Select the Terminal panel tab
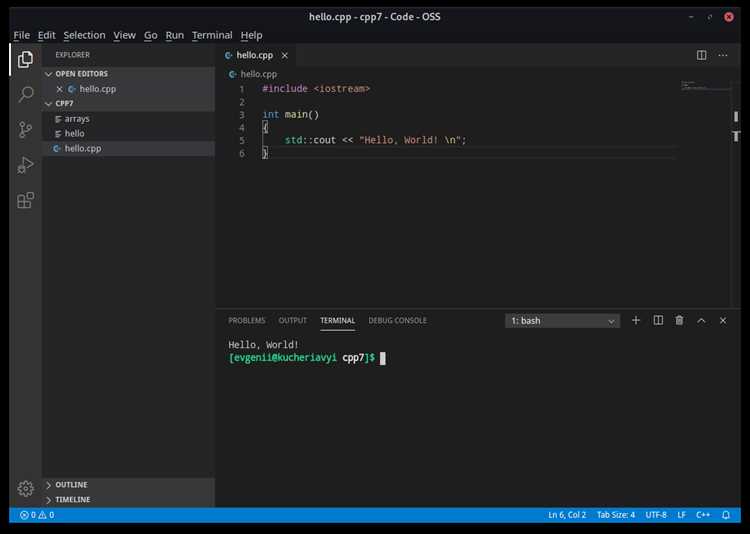Viewport: 750px width, 534px height. click(x=338, y=321)
